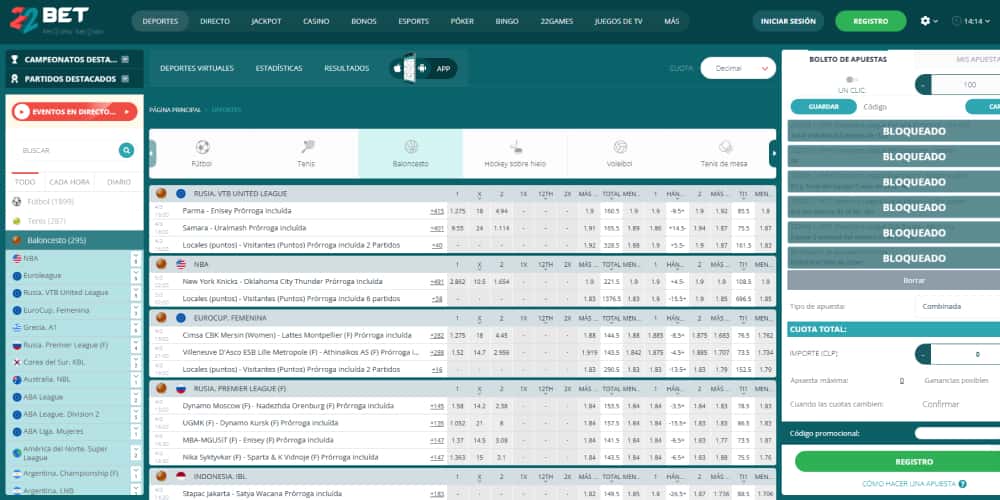This screenshot has height=500, width=1000.
Task: Click the bottom green Registro button
Action: [x=914, y=462]
